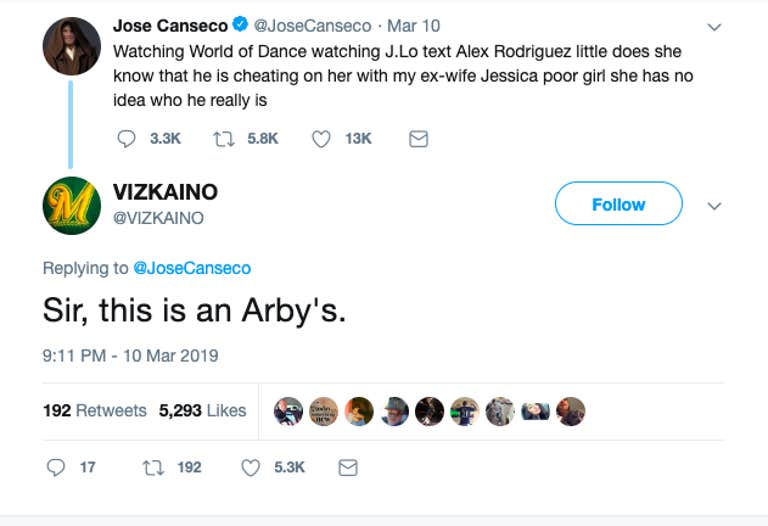
Task: Open Jose Canseco's profile picture
Action: [x=72, y=46]
